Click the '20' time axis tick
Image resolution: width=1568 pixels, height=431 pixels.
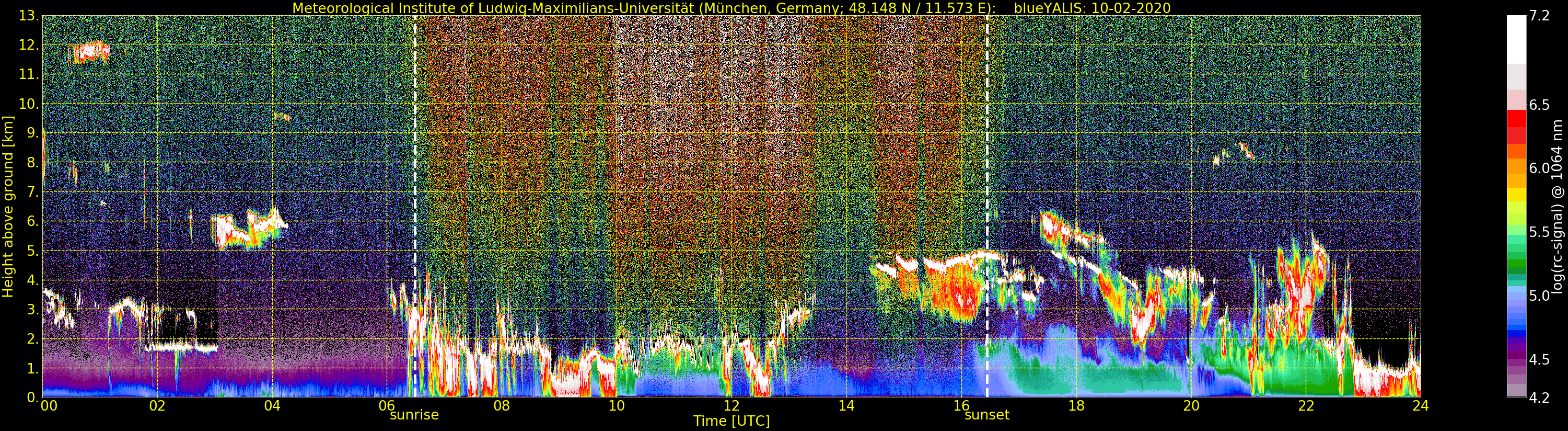tap(1191, 405)
